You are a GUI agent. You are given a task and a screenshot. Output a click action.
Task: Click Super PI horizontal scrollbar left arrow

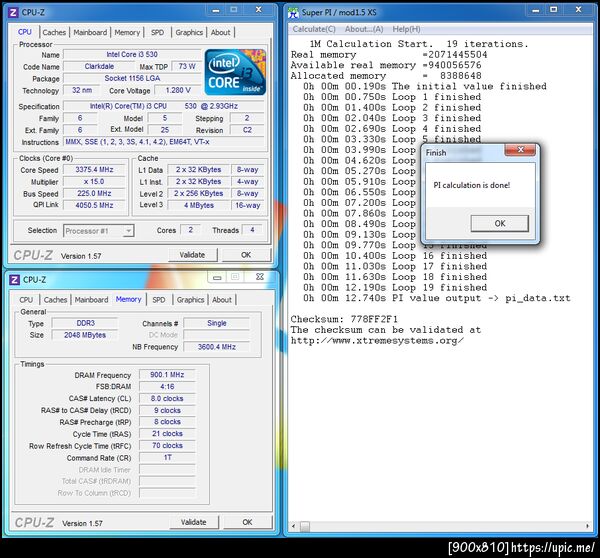[x=293, y=526]
